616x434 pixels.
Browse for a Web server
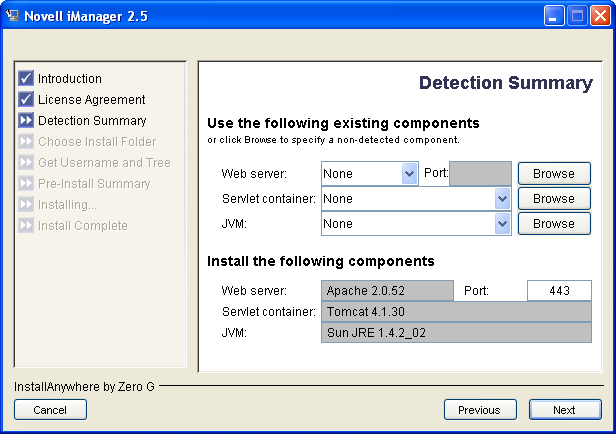554,173
